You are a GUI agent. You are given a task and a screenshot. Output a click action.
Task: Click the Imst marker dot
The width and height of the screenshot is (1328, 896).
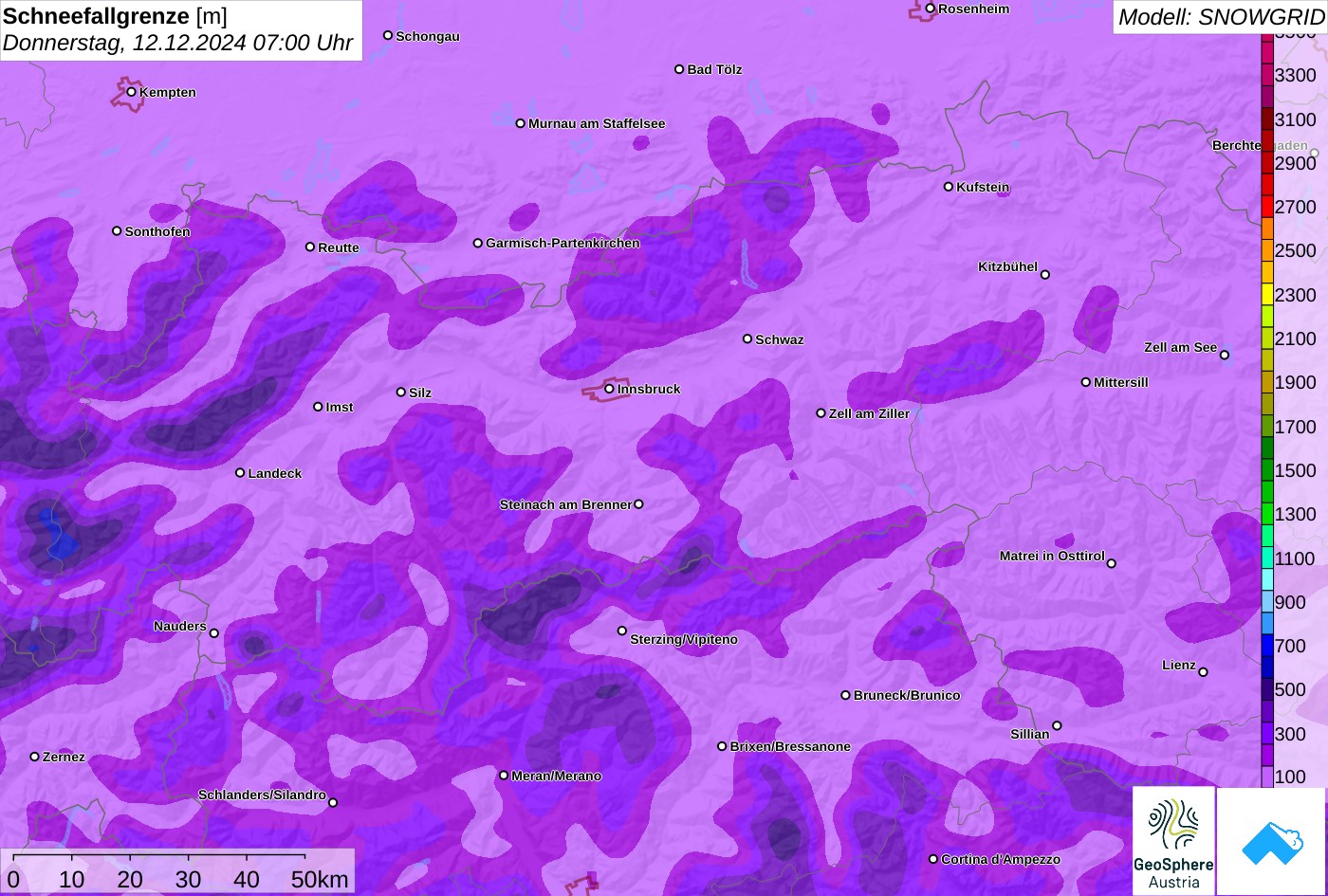[x=318, y=407]
